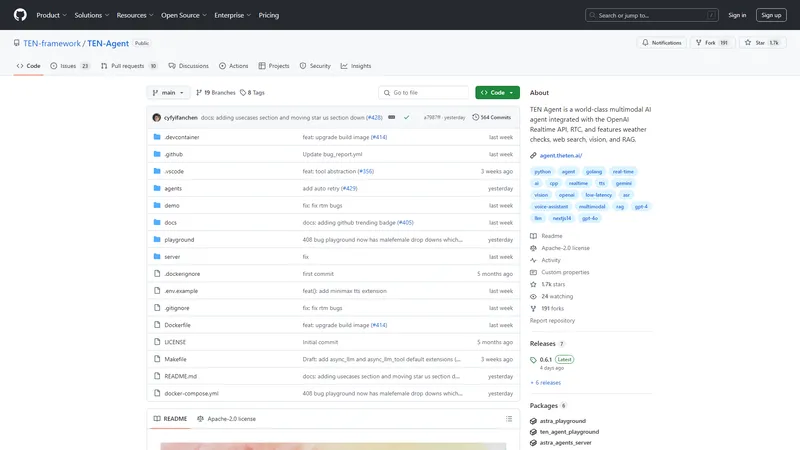Open docker-compose.yml file
This screenshot has width=800, height=450.
tap(191, 393)
